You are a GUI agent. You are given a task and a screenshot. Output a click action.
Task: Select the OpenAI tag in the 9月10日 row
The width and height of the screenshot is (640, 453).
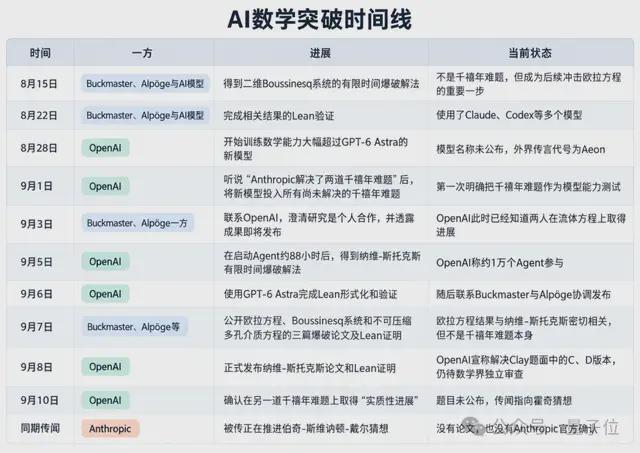(105, 400)
